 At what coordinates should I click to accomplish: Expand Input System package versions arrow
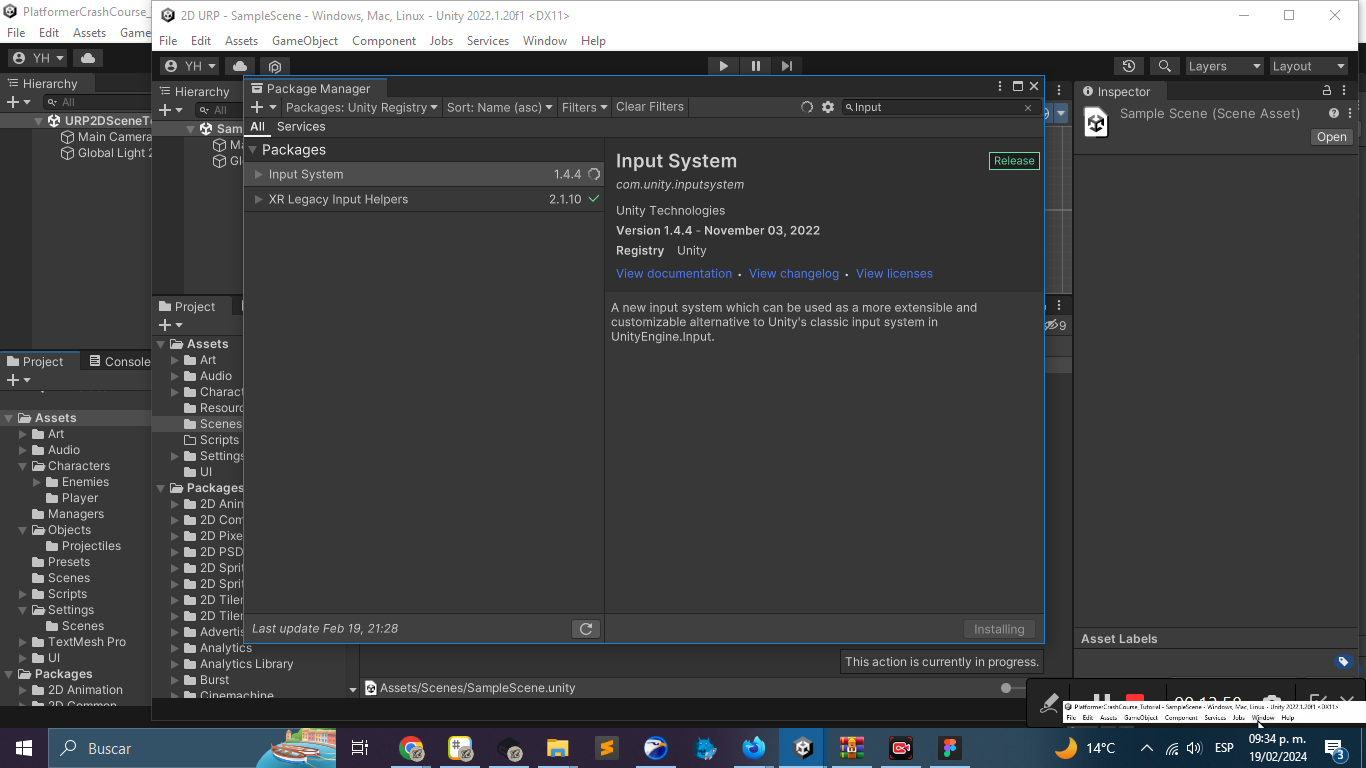259,174
